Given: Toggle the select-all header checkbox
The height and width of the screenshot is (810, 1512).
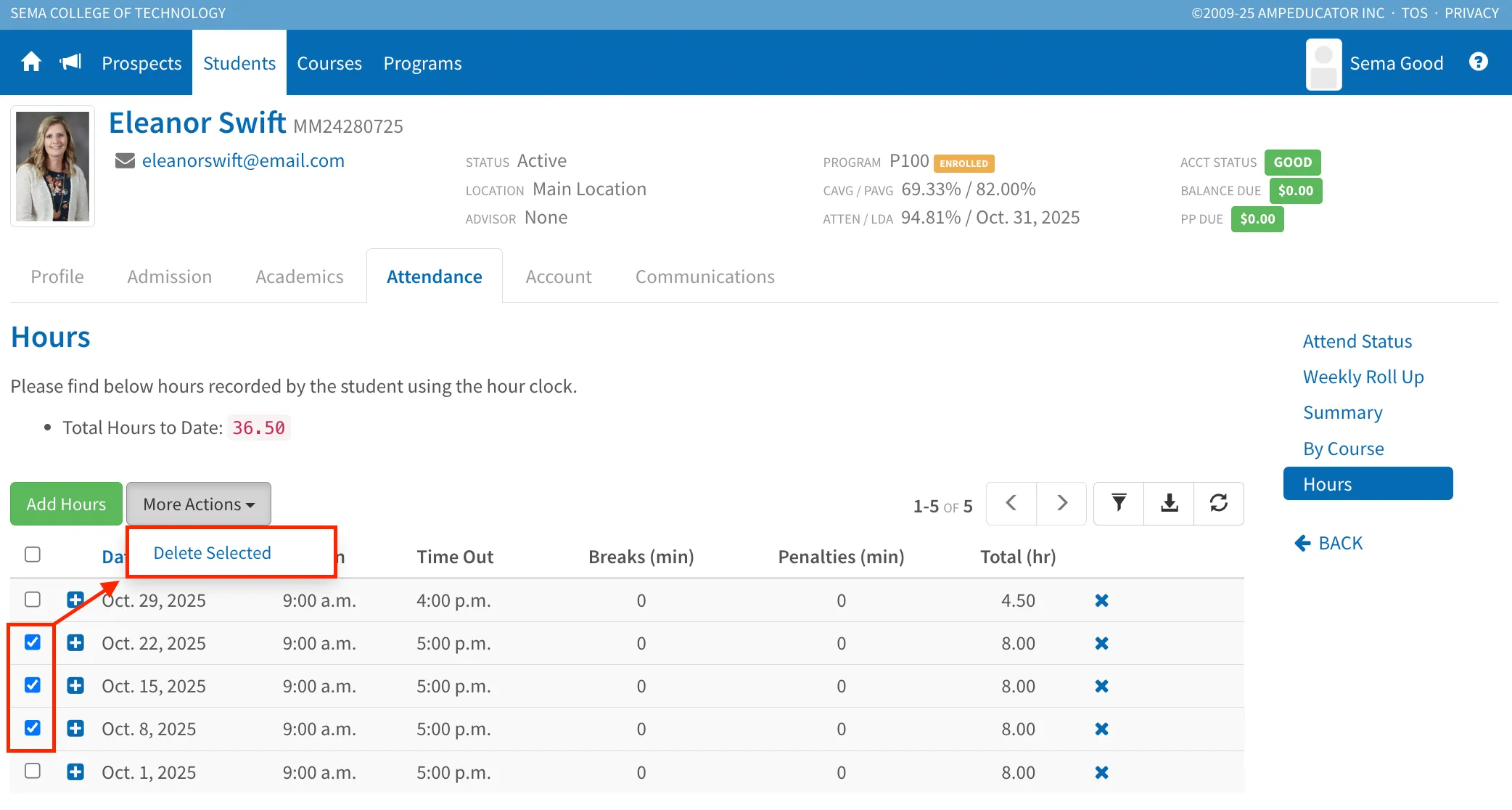Looking at the screenshot, I should [33, 555].
